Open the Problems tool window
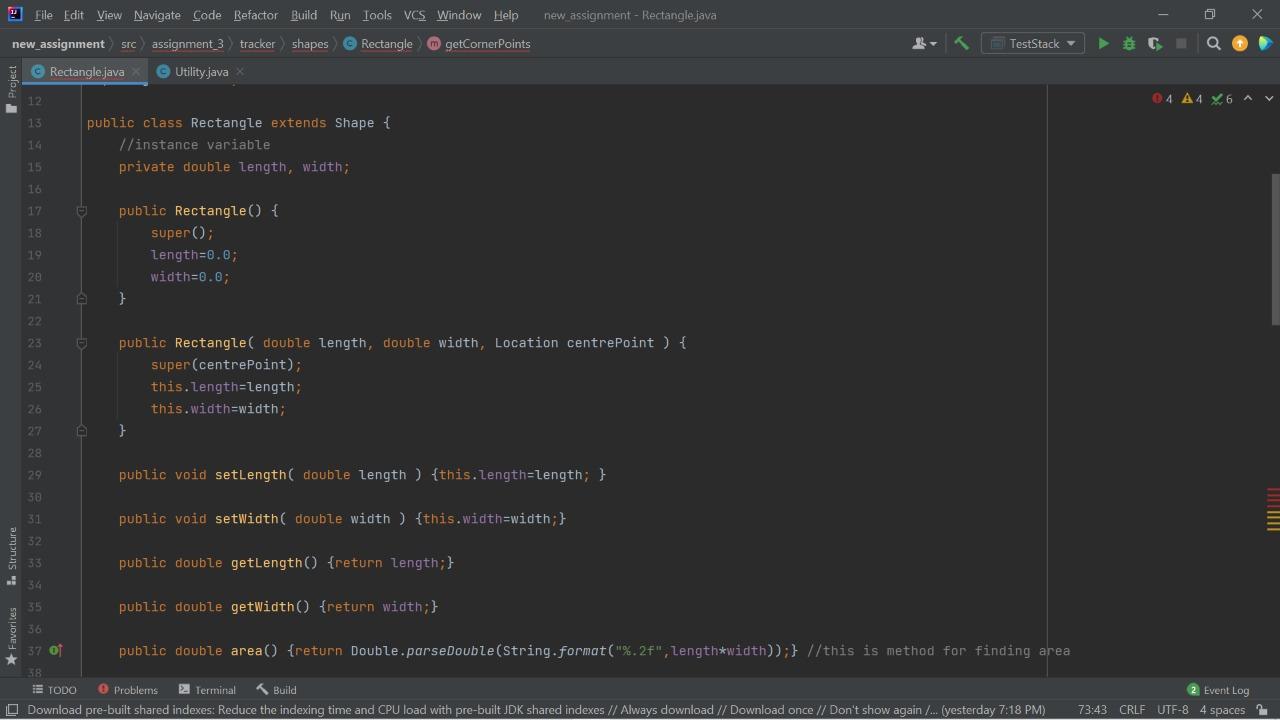 click(128, 690)
